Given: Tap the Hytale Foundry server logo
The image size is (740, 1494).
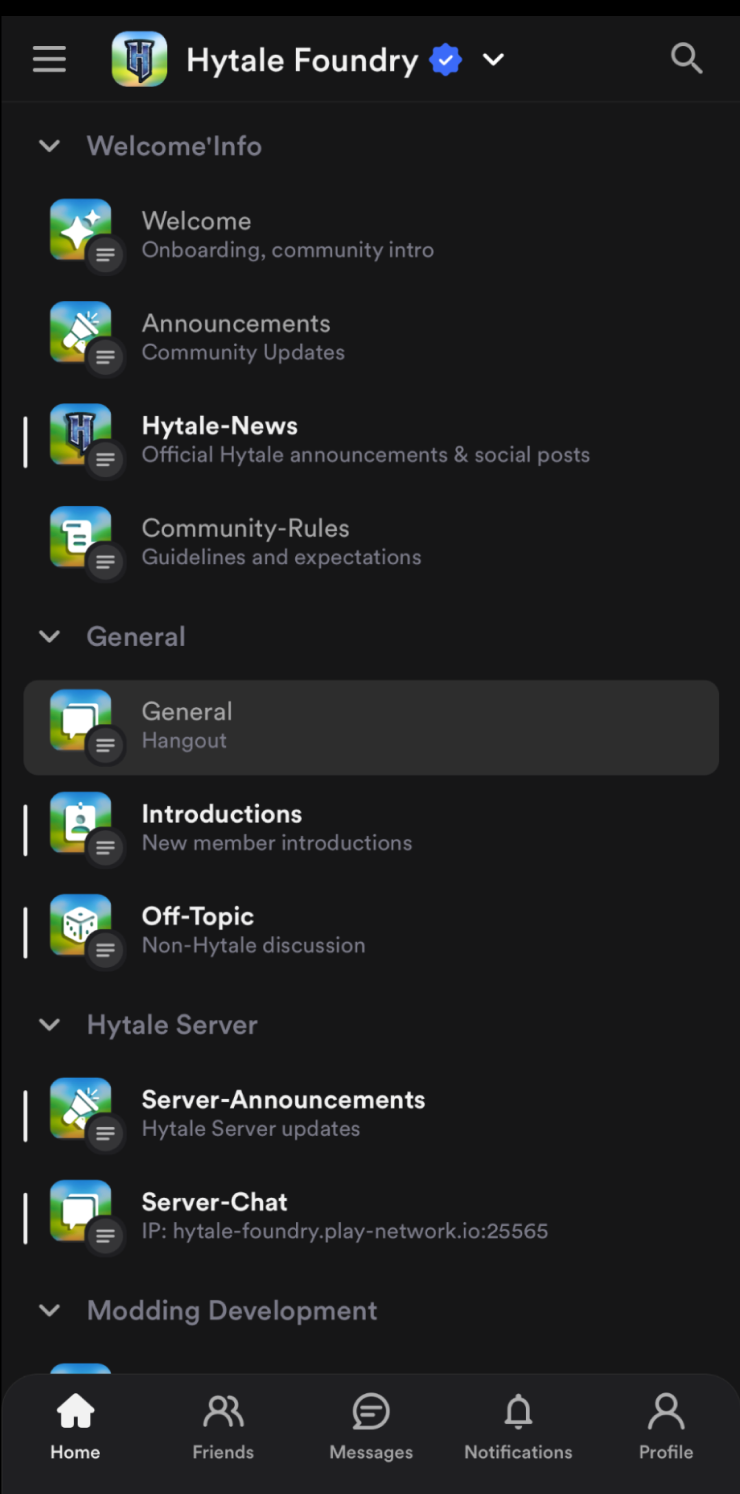Looking at the screenshot, I should 139,60.
